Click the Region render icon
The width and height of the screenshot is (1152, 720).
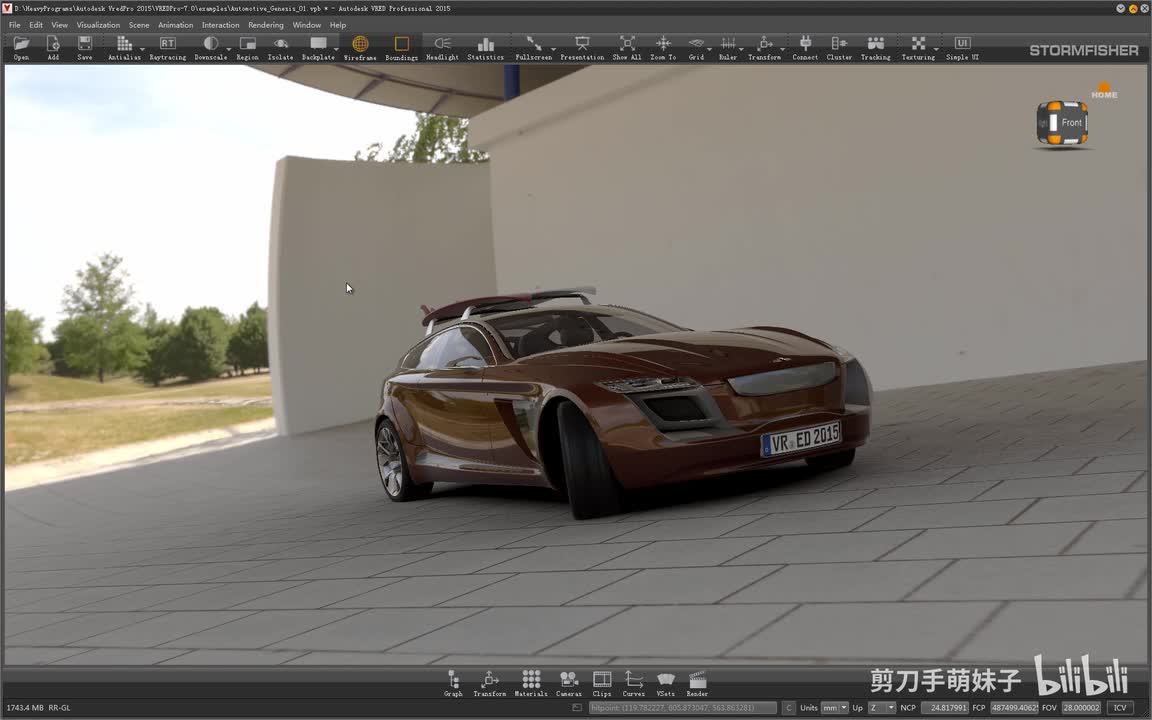[x=248, y=48]
